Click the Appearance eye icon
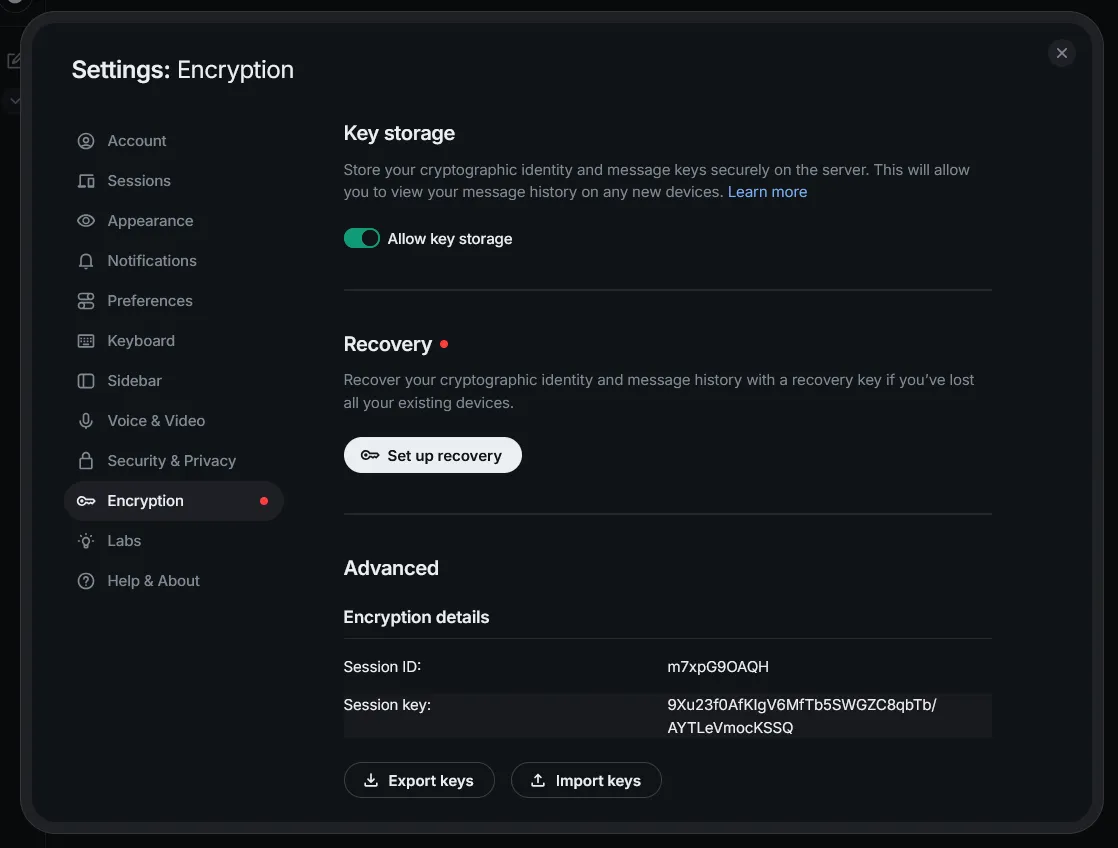This screenshot has height=848, width=1118. [x=86, y=221]
